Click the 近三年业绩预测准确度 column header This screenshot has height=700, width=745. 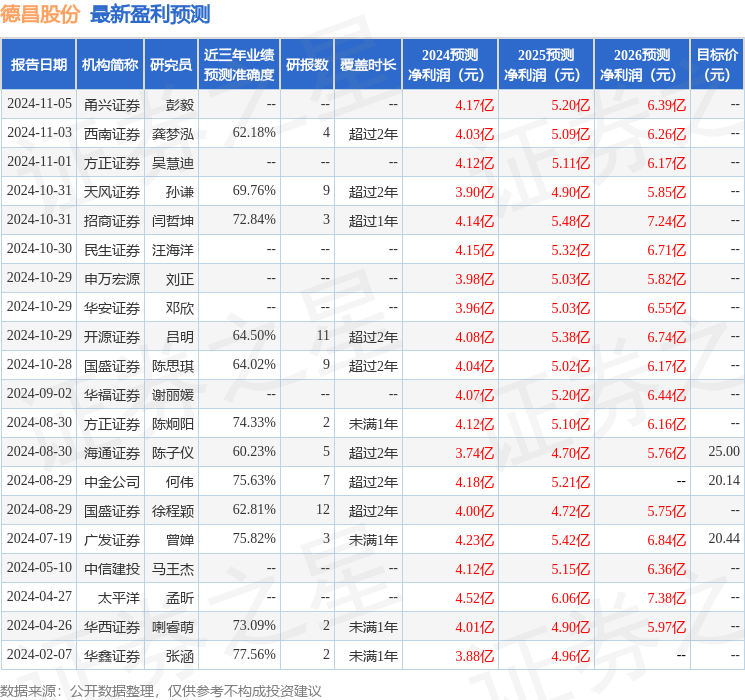click(238, 65)
